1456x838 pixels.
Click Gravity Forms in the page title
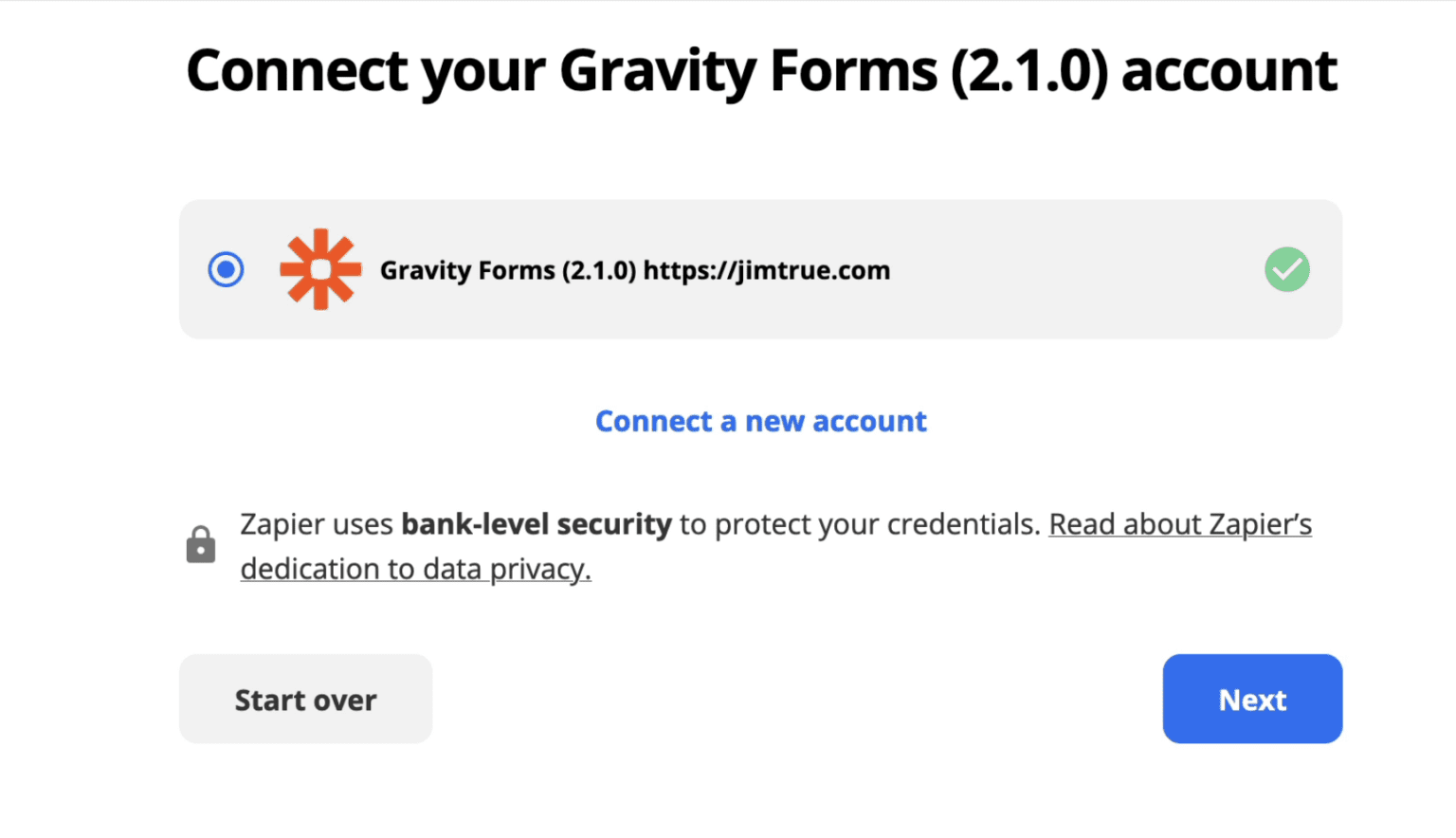click(748, 71)
